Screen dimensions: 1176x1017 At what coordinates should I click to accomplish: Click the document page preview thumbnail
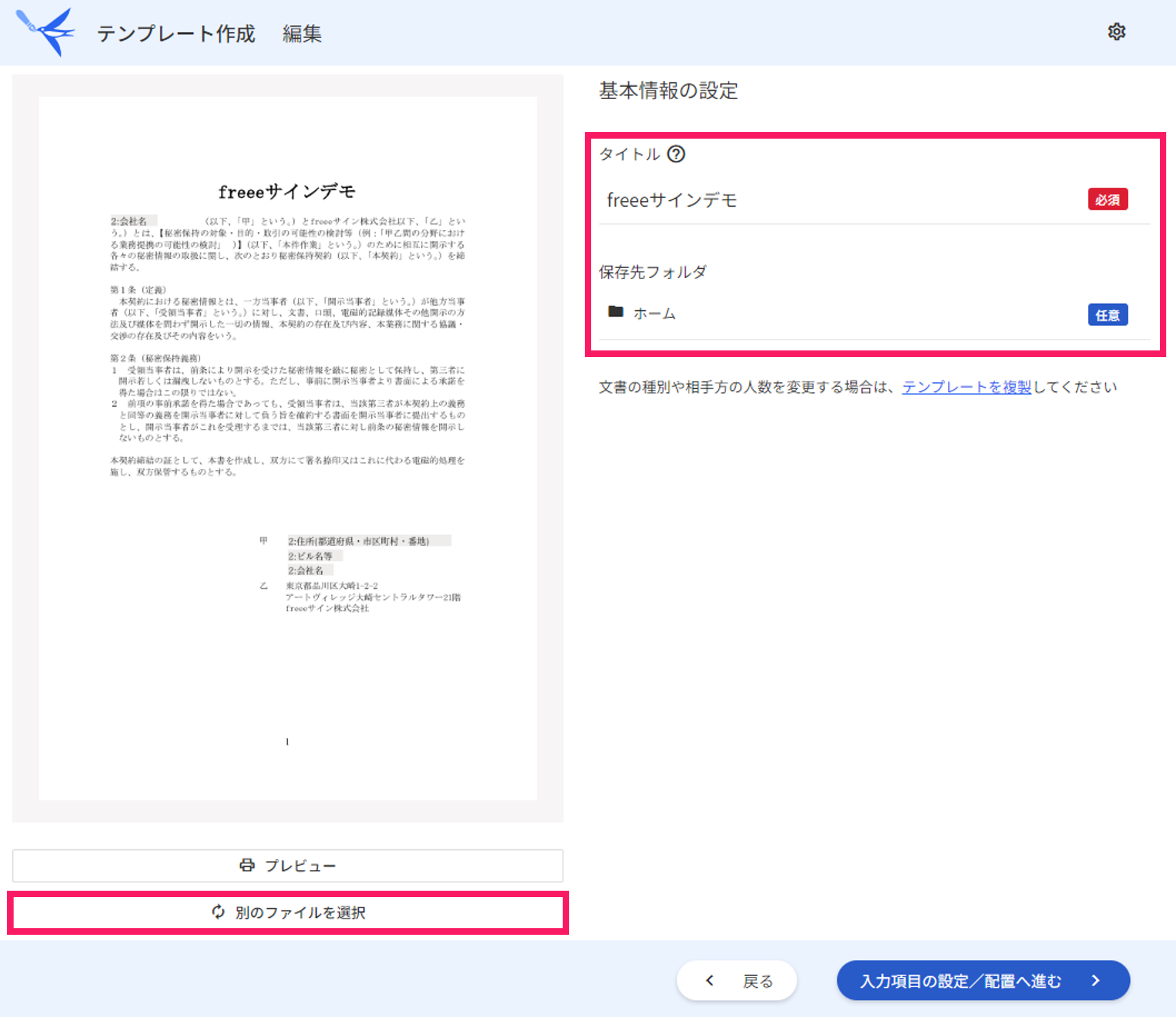[288, 448]
